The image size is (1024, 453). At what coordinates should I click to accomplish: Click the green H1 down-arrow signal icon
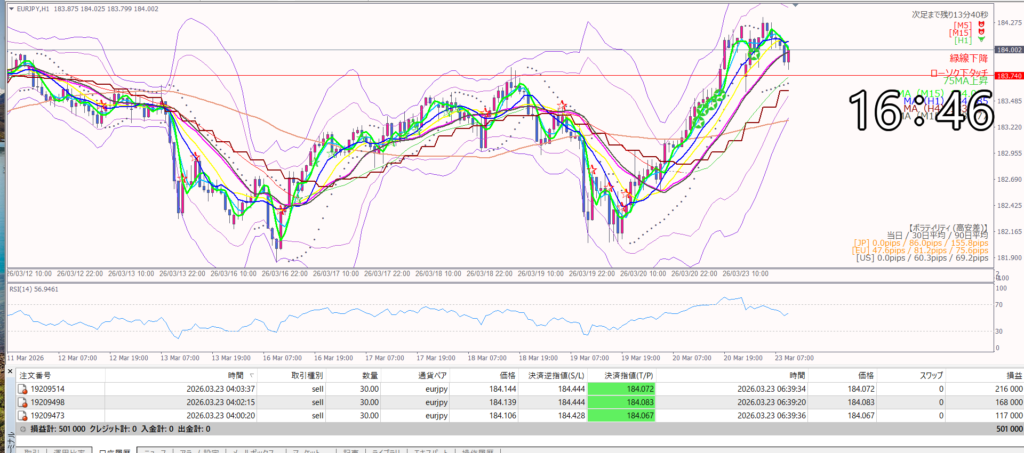[x=982, y=41]
